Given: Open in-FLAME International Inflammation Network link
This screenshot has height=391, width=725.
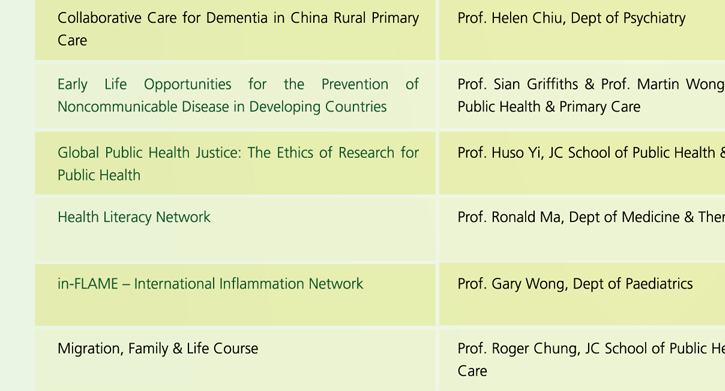Looking at the screenshot, I should pyautogui.click(x=210, y=283).
